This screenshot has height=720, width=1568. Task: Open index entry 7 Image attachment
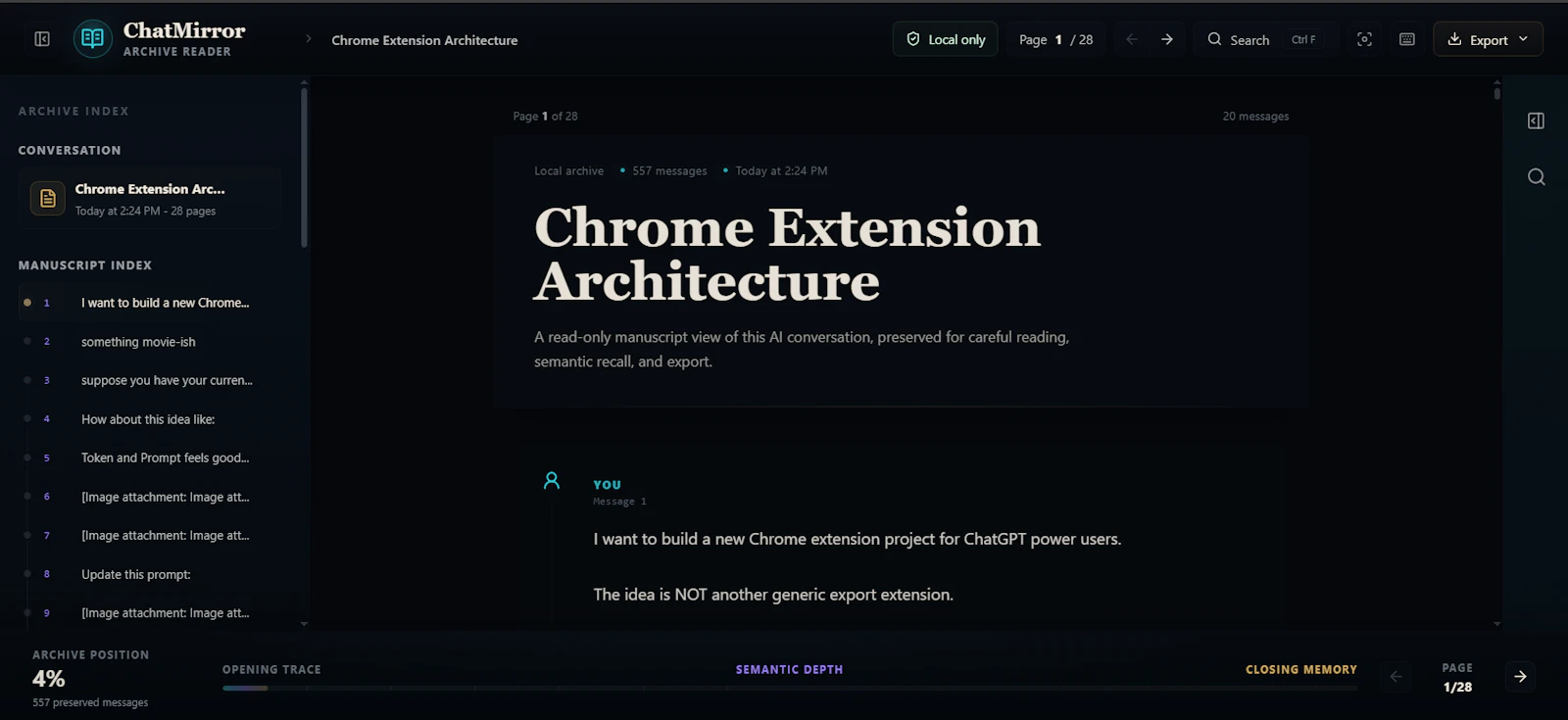(x=149, y=535)
